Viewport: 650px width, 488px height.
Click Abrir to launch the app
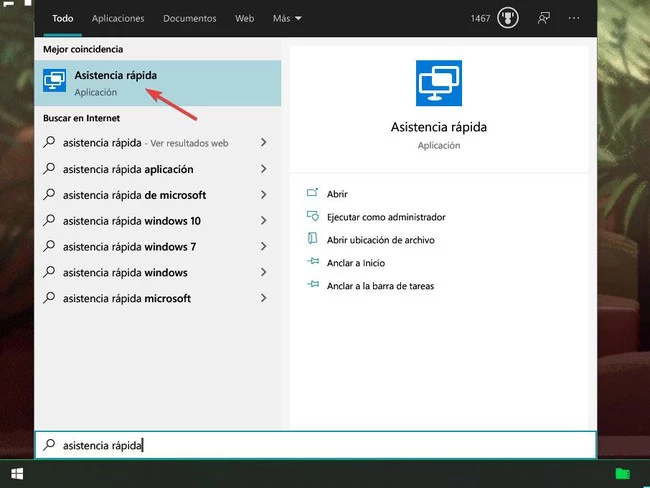tap(337, 194)
